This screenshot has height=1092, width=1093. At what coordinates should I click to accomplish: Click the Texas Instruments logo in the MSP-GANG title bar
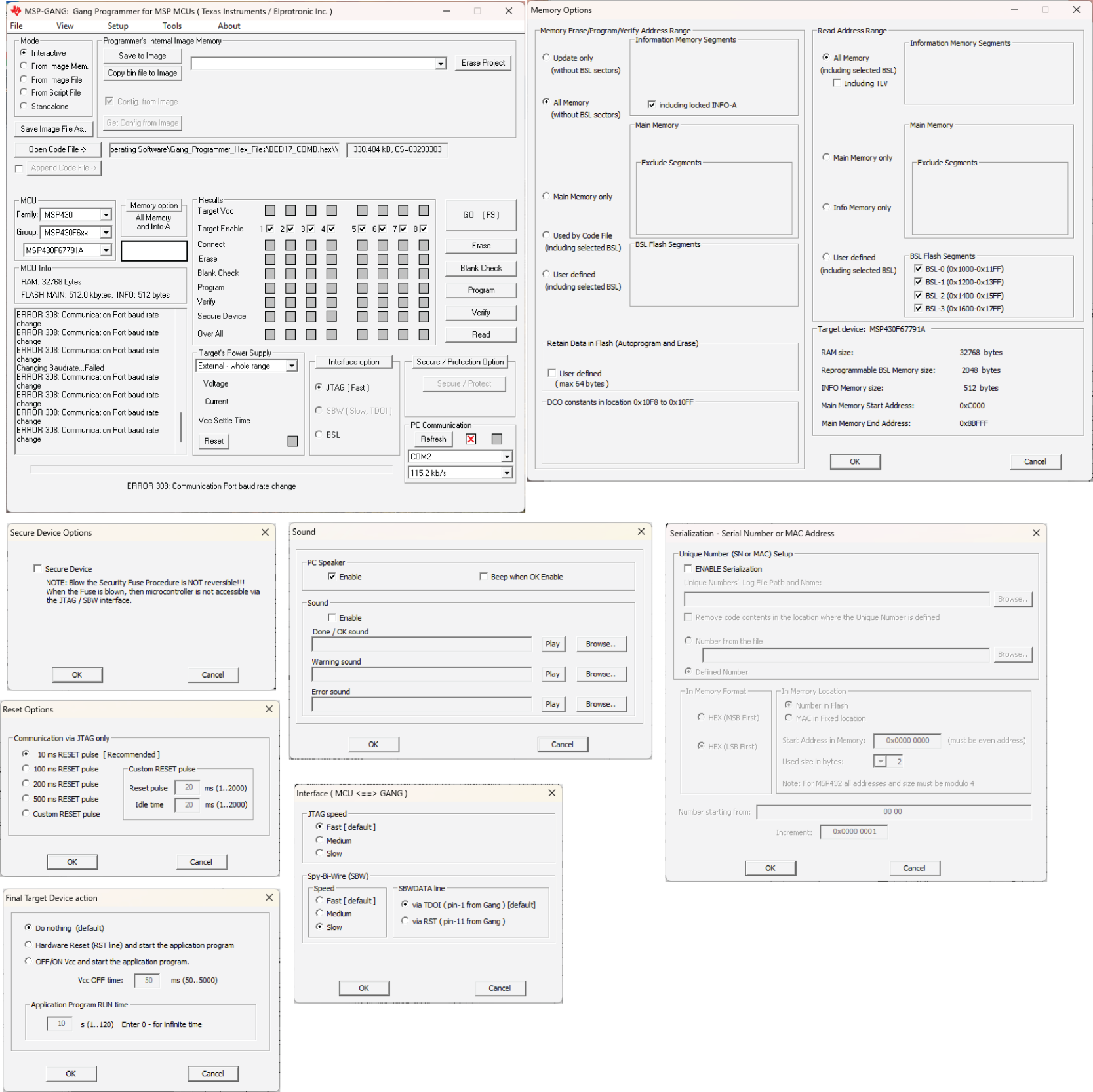(x=16, y=11)
